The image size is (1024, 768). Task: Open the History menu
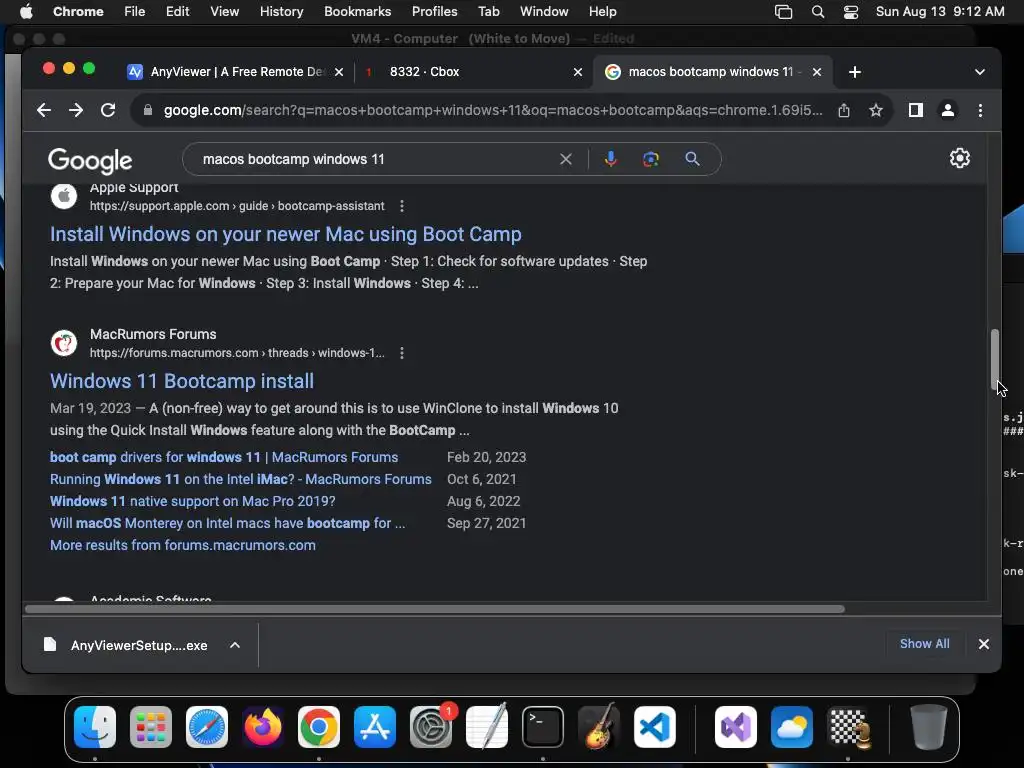[281, 12]
